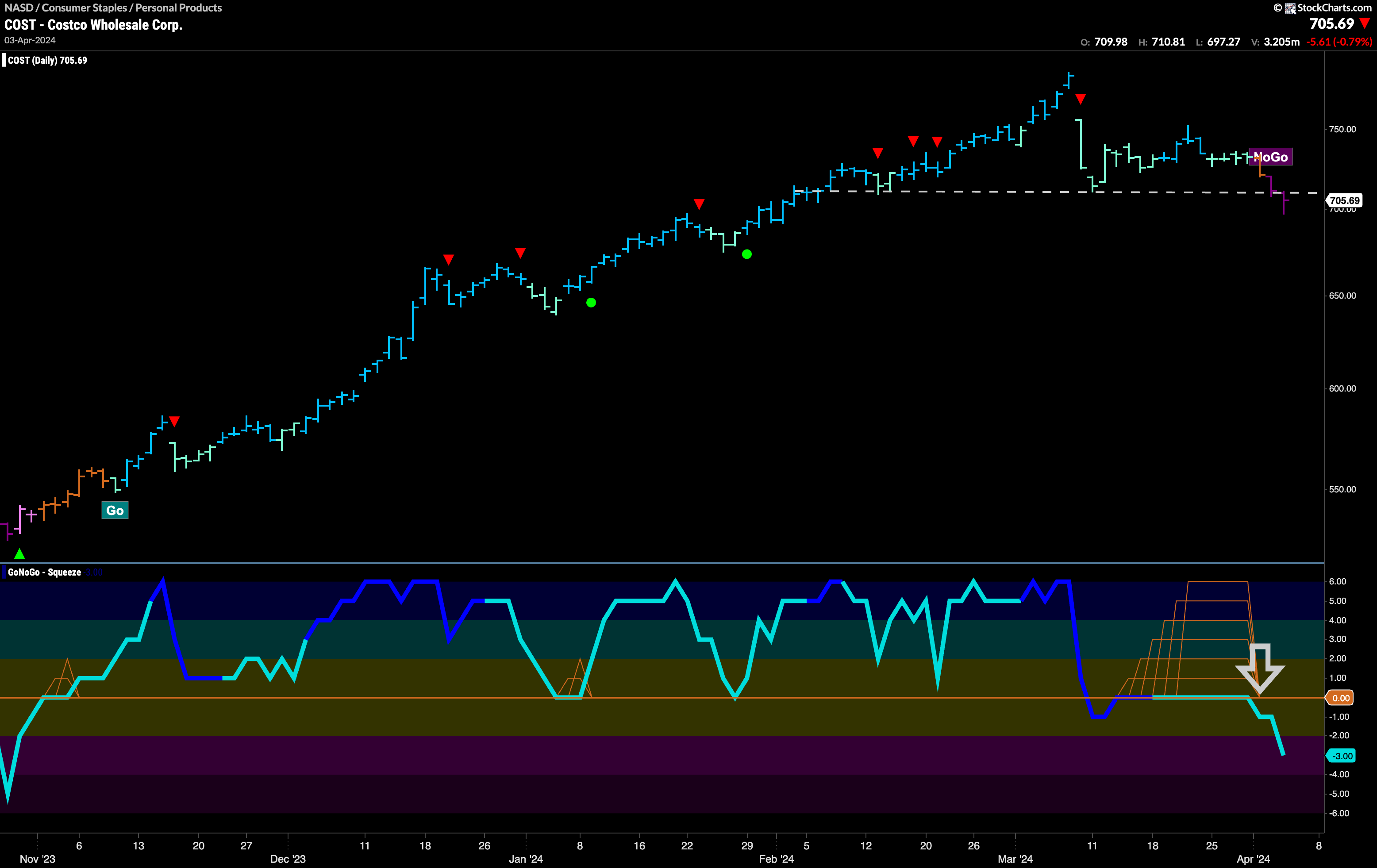The image size is (1377, 868).
Task: Click the -6.00 oscillator axis label
Action: [1339, 813]
